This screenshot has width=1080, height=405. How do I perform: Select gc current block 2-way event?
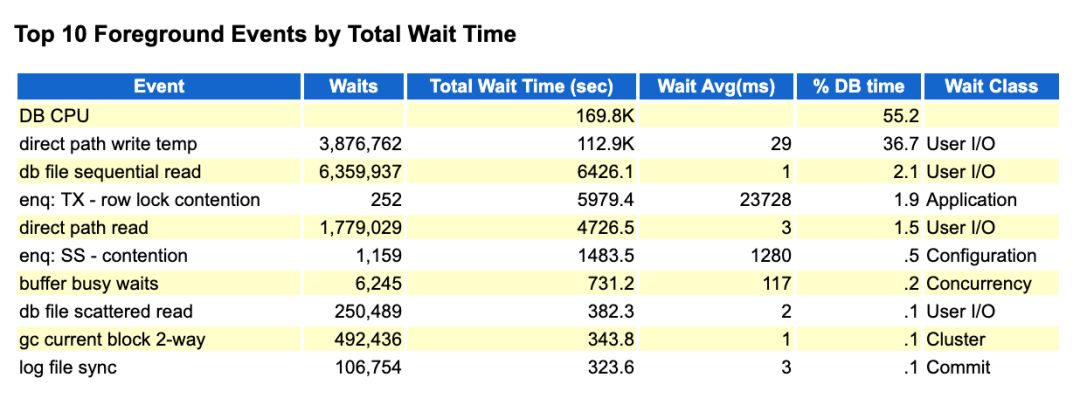(112, 340)
